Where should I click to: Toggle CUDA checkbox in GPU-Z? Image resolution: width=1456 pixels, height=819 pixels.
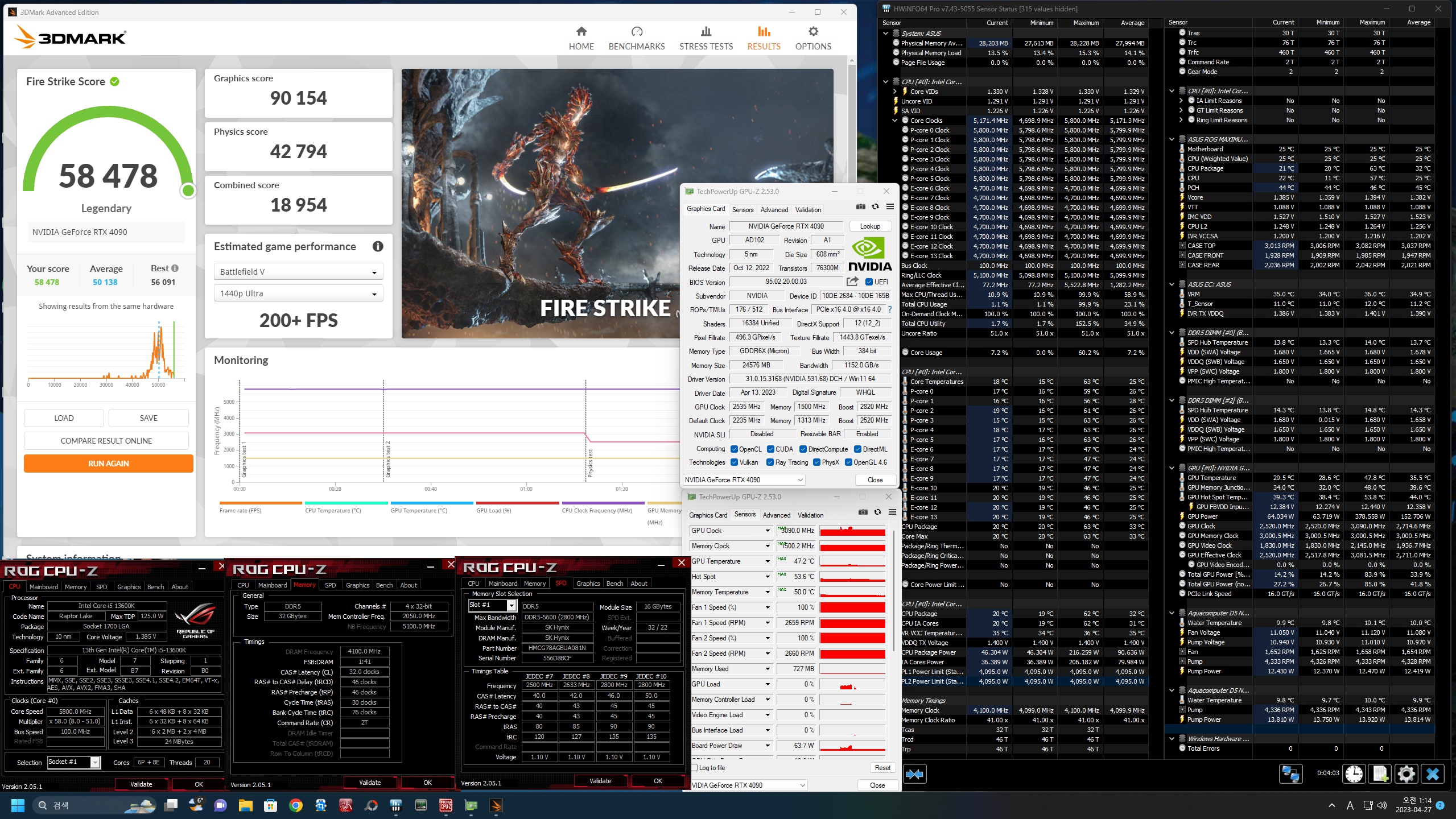770,449
